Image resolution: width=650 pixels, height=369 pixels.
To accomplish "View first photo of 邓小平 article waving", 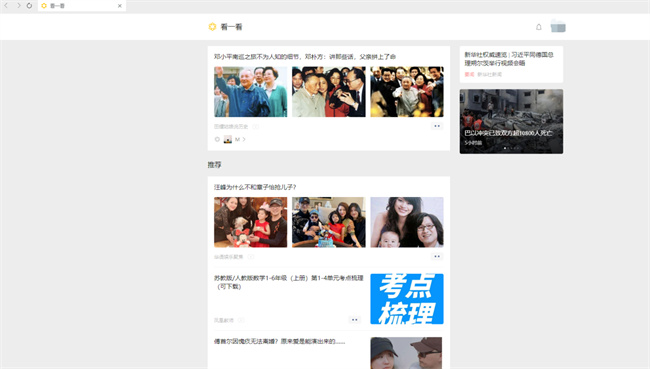I will pos(250,92).
